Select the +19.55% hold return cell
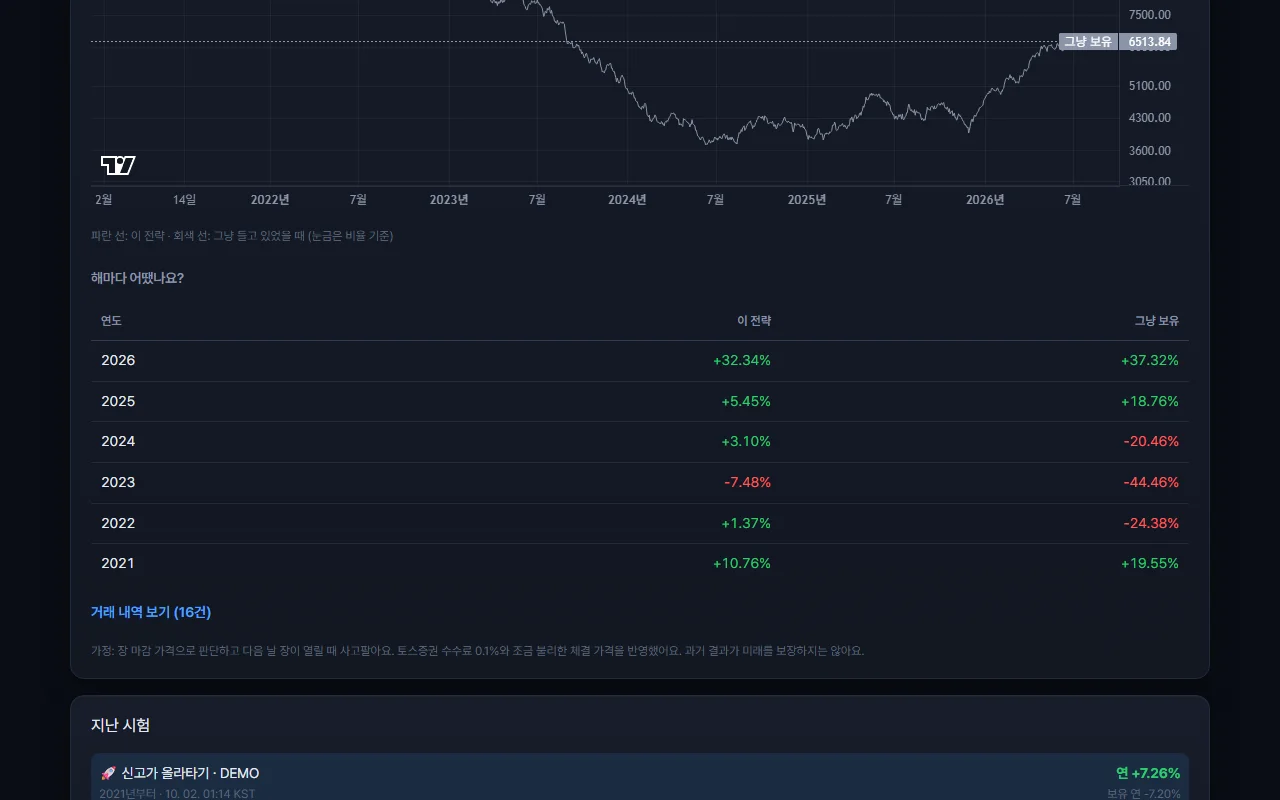Screen dimensions: 1280x800 pos(1150,563)
